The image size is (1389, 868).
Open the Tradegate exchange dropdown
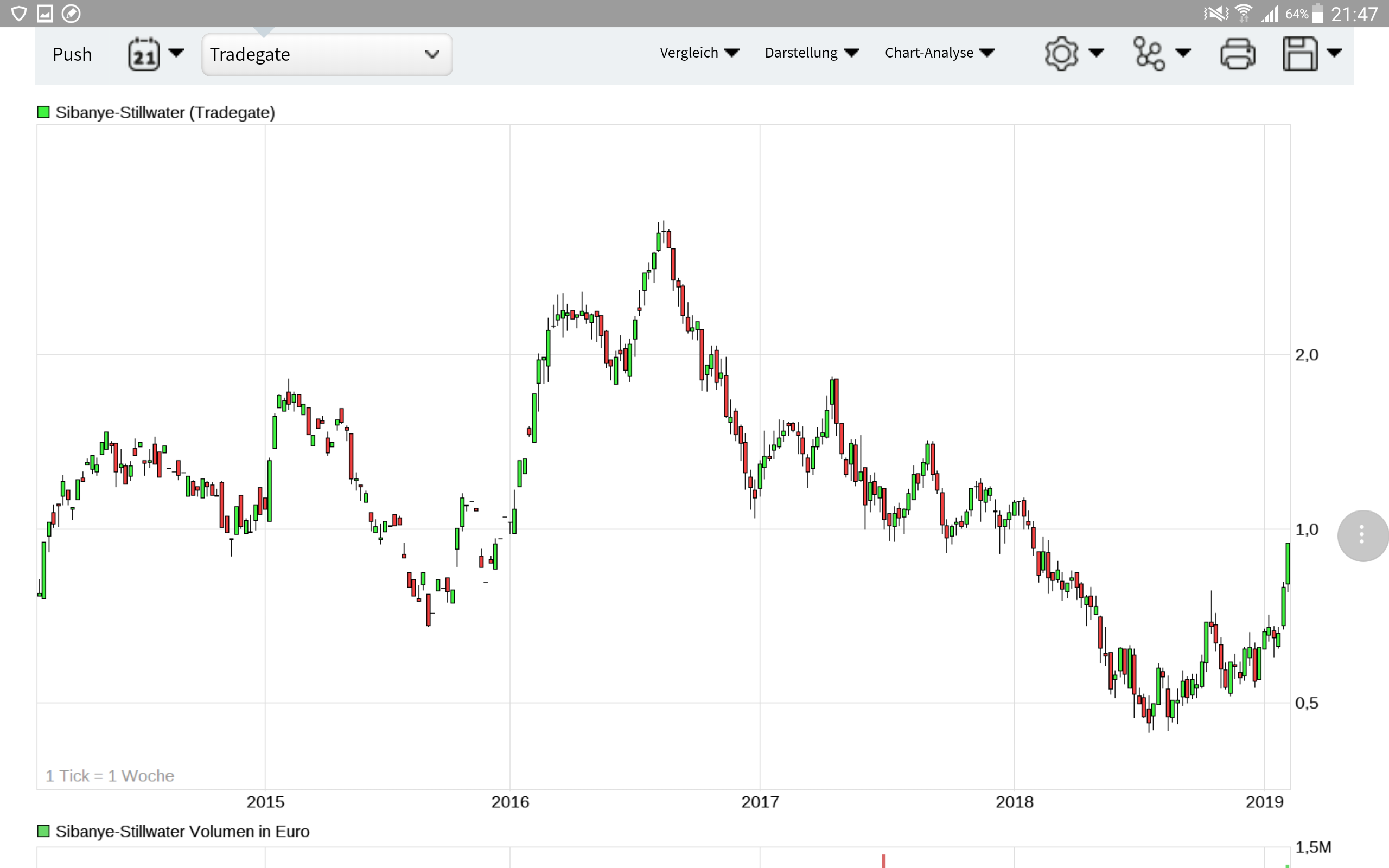coord(326,55)
